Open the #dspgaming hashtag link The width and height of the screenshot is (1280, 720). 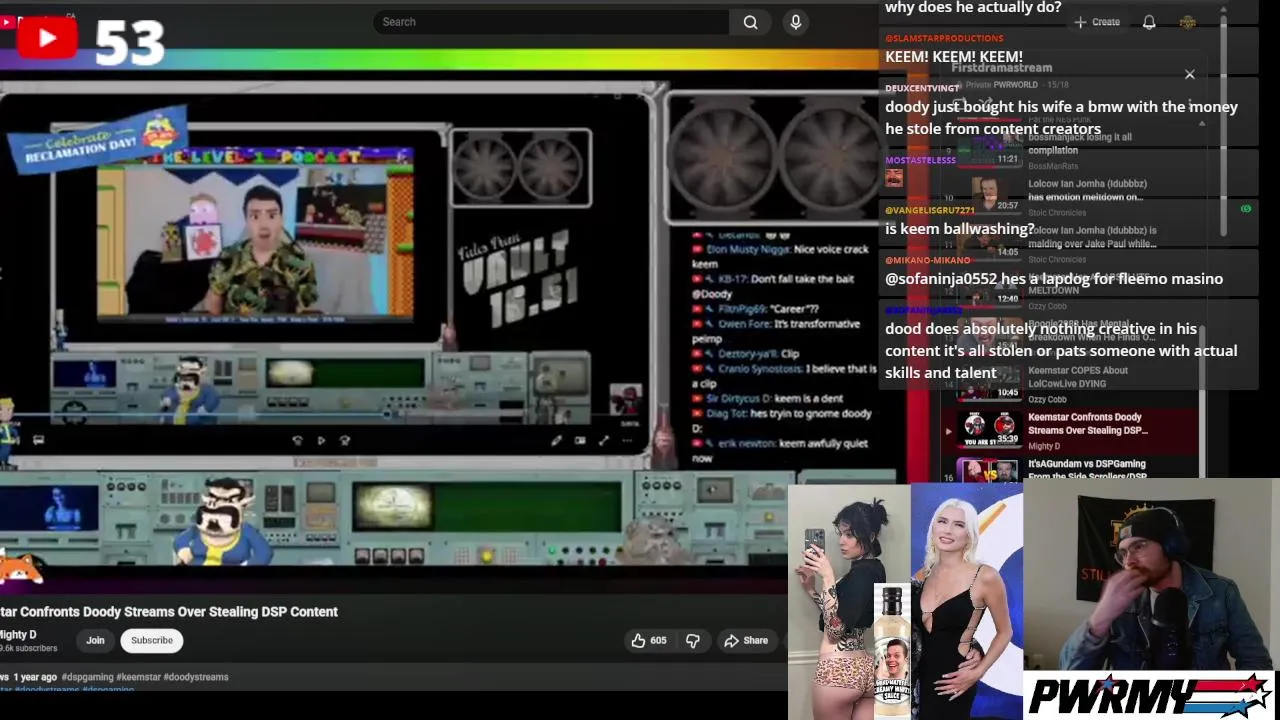pos(88,677)
